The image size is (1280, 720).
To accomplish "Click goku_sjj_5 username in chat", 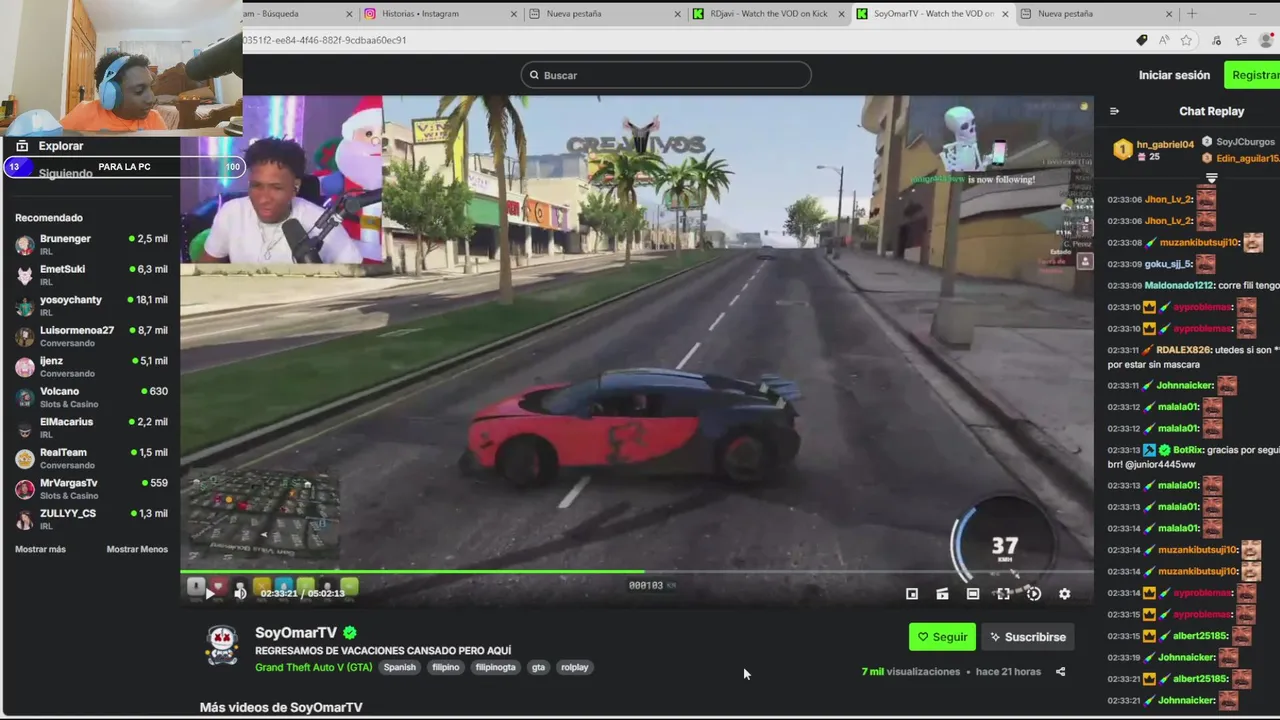I will tap(1168, 264).
